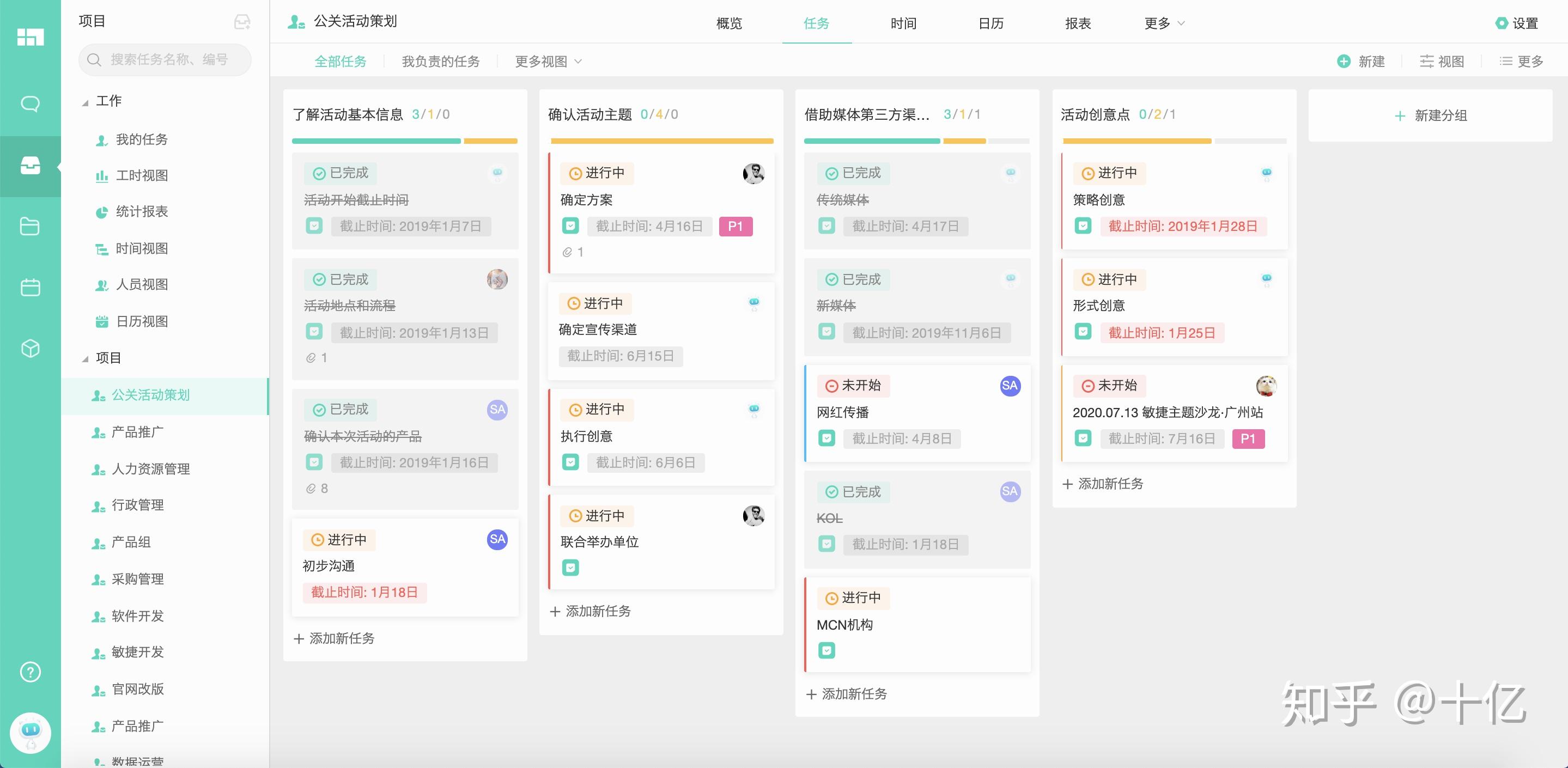Click the inbox icon beside 项目 header
Image resolution: width=1568 pixels, height=768 pixels.
(242, 22)
